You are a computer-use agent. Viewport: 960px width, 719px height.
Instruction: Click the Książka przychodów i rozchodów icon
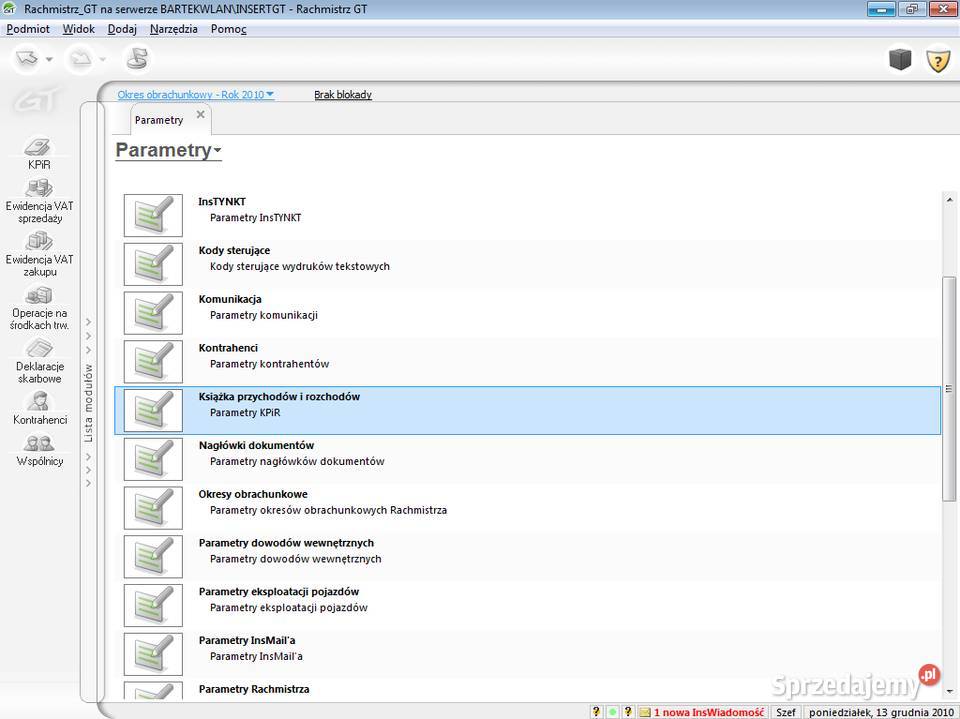tap(153, 410)
